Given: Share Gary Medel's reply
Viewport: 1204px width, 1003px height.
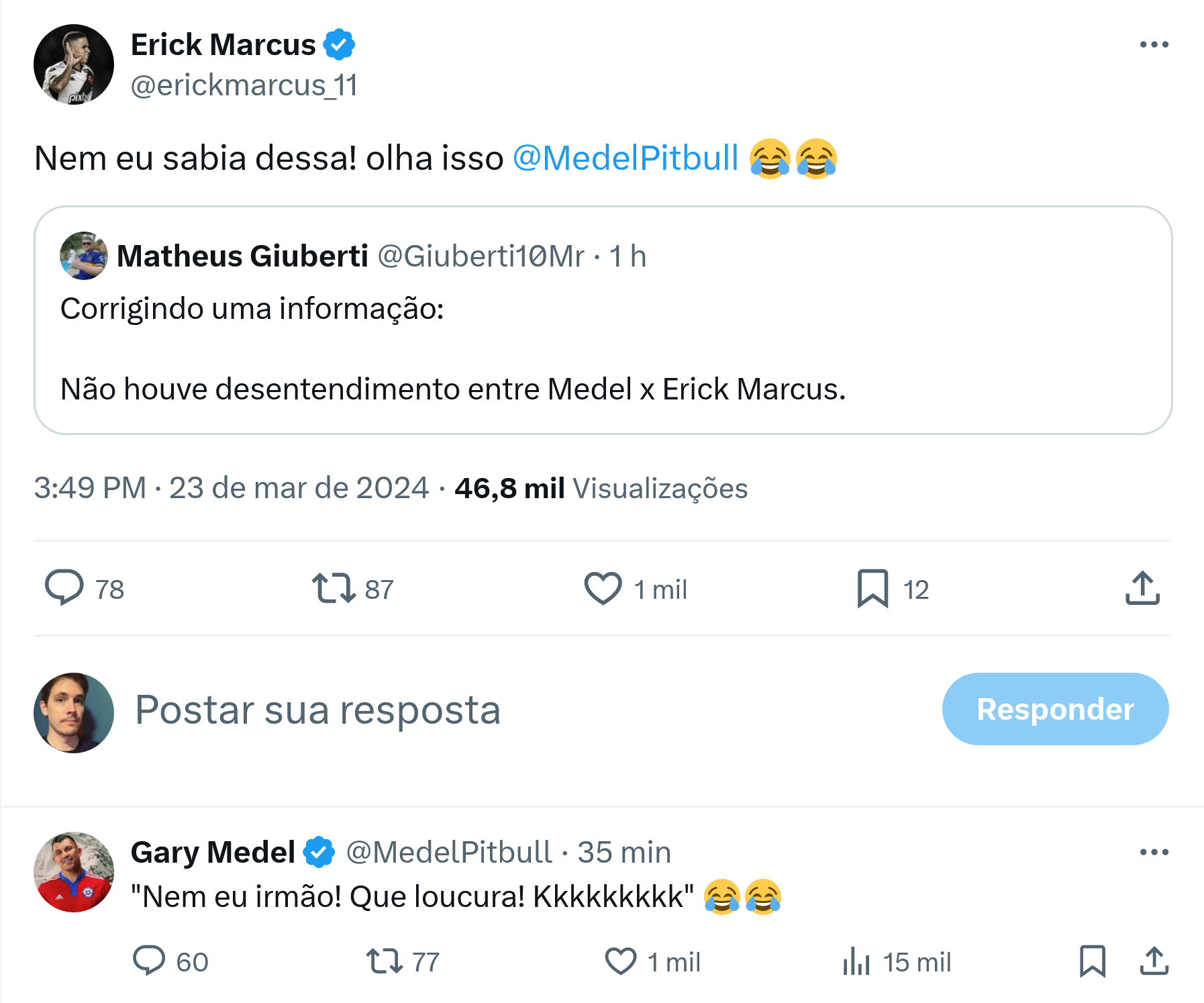Looking at the screenshot, I should (x=1154, y=961).
